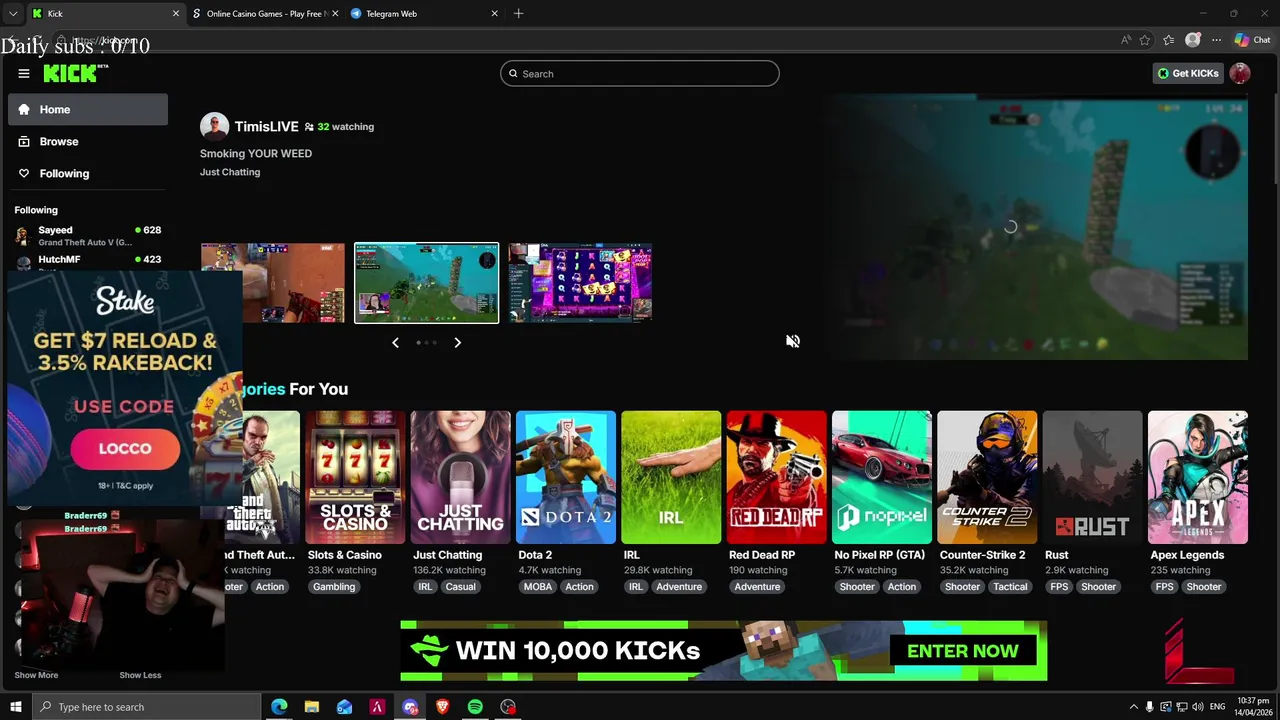1280x720 pixels.
Task: Click the MOBA tag under Dota 2
Action: tap(538, 587)
